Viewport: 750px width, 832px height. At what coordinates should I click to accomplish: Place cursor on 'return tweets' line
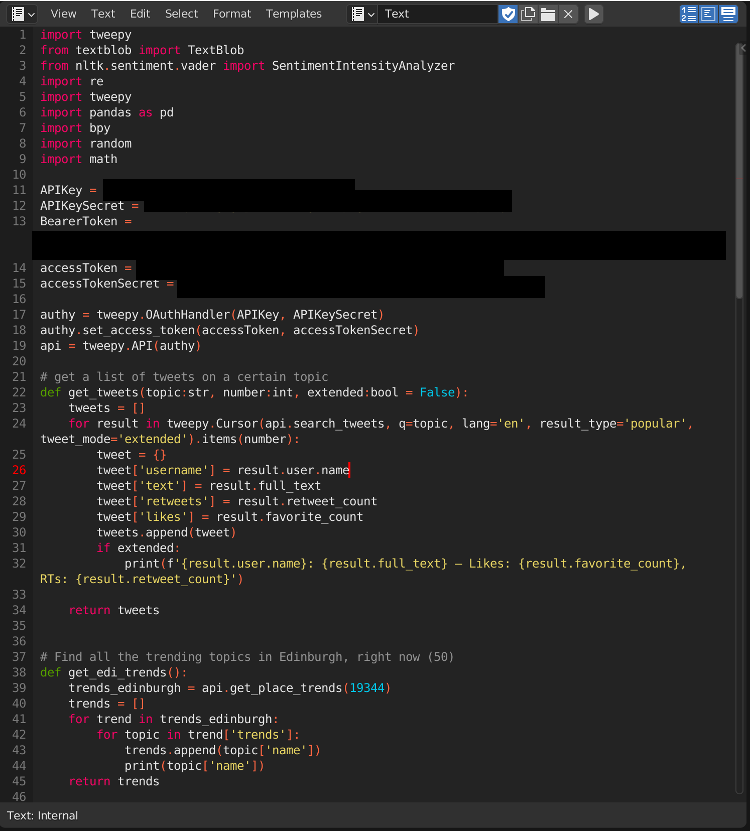[114, 610]
